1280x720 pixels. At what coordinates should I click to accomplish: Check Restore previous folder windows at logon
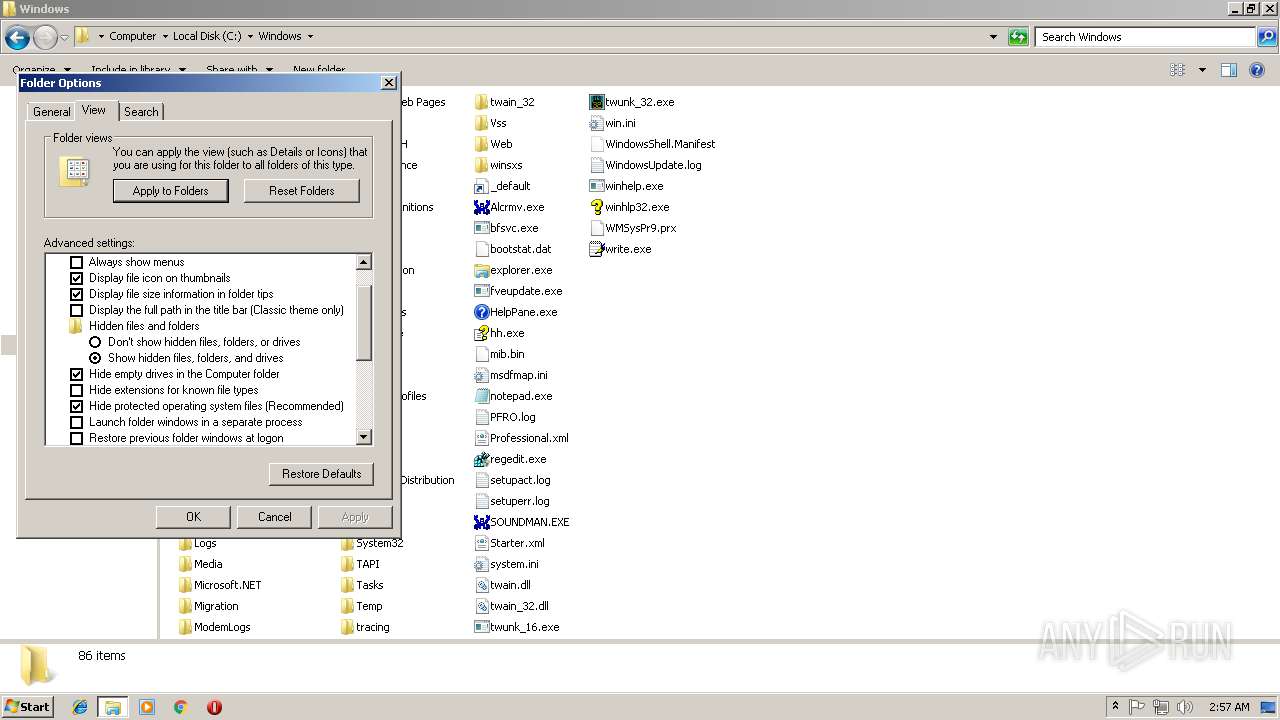pyautogui.click(x=76, y=438)
